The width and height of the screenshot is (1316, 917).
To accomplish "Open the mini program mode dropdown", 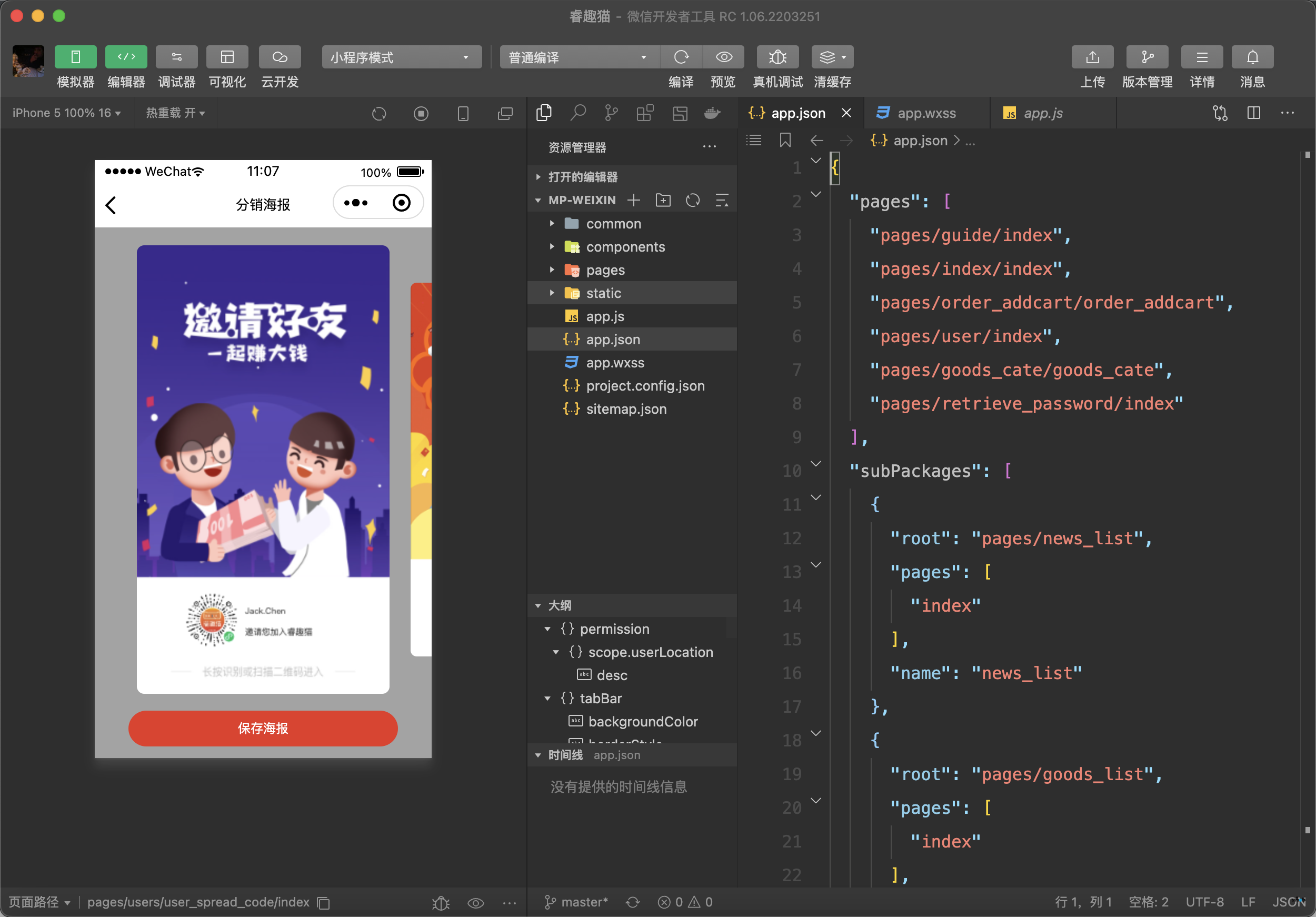I will [401, 57].
